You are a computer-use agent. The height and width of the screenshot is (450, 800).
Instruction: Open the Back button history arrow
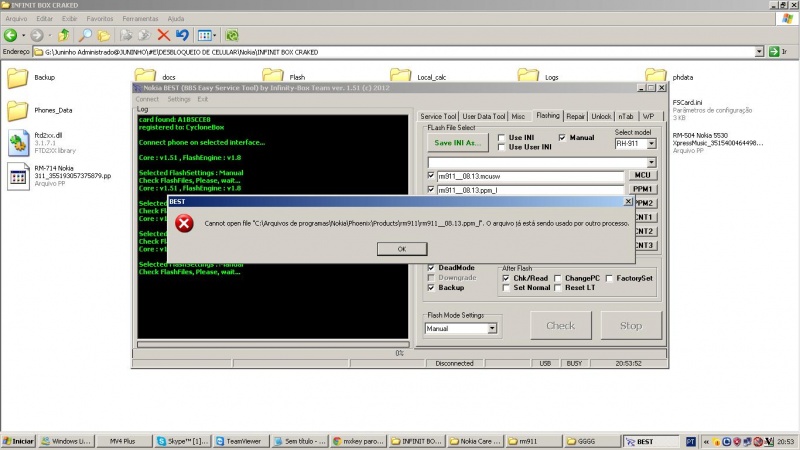[23, 35]
